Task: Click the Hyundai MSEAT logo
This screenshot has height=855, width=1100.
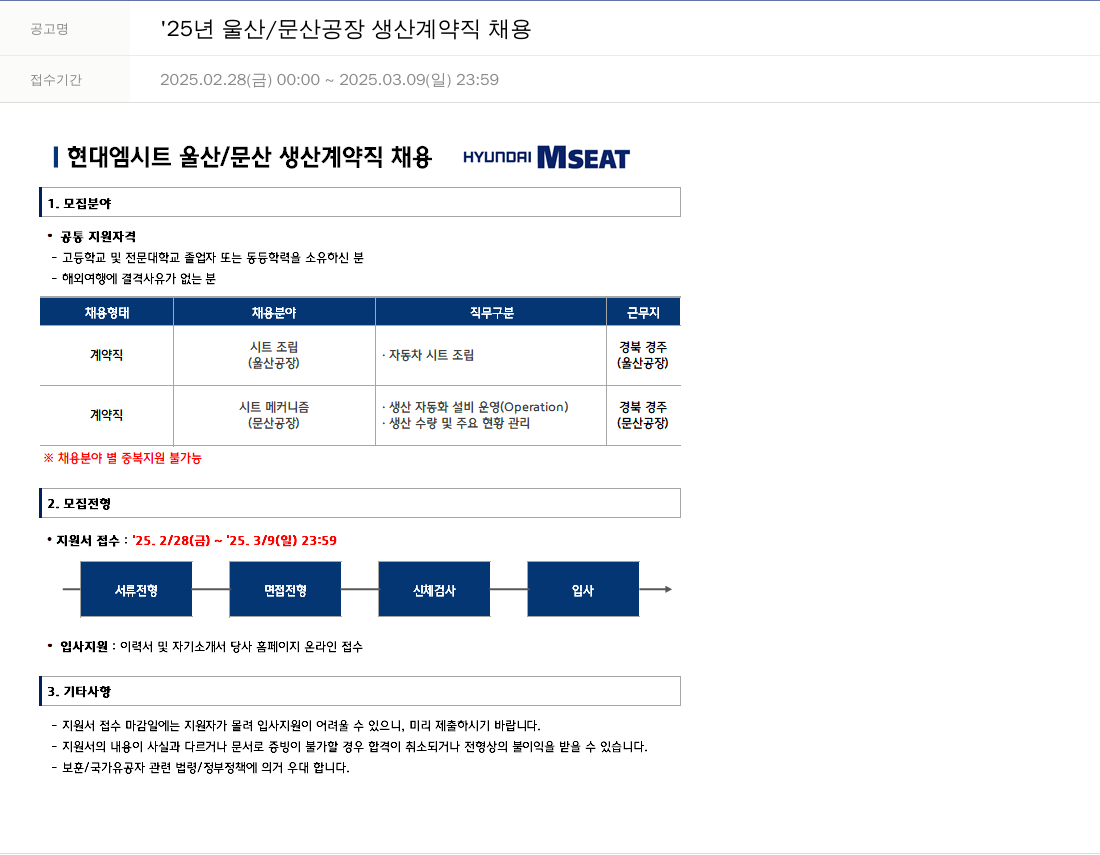Action: point(546,157)
